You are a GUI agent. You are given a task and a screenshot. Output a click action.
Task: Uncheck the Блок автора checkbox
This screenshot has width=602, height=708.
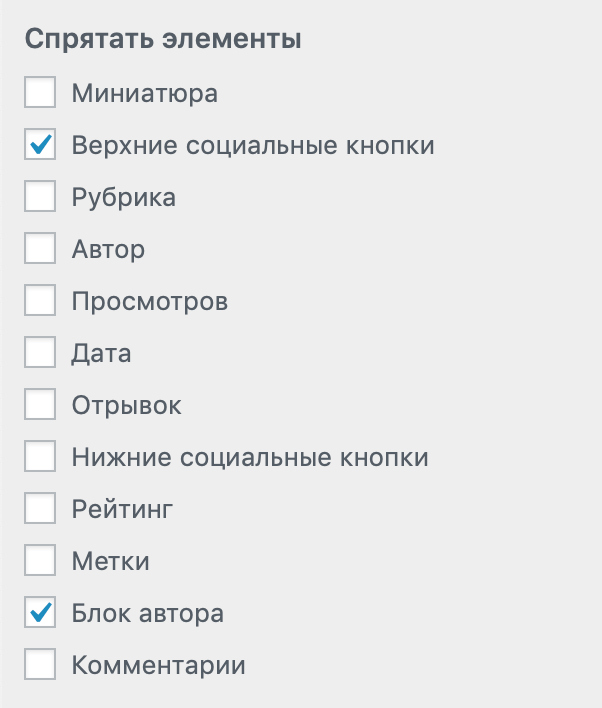40,613
